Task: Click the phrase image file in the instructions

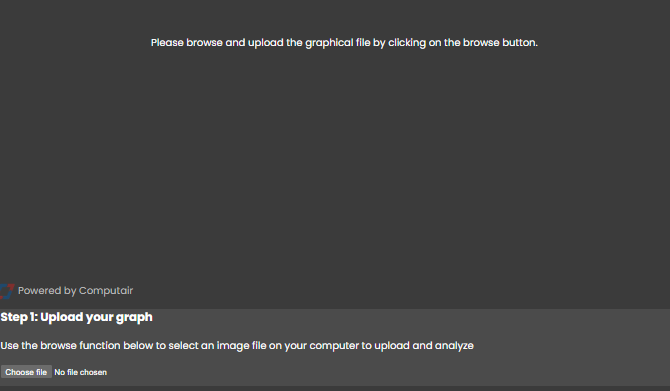Action: pos(241,346)
